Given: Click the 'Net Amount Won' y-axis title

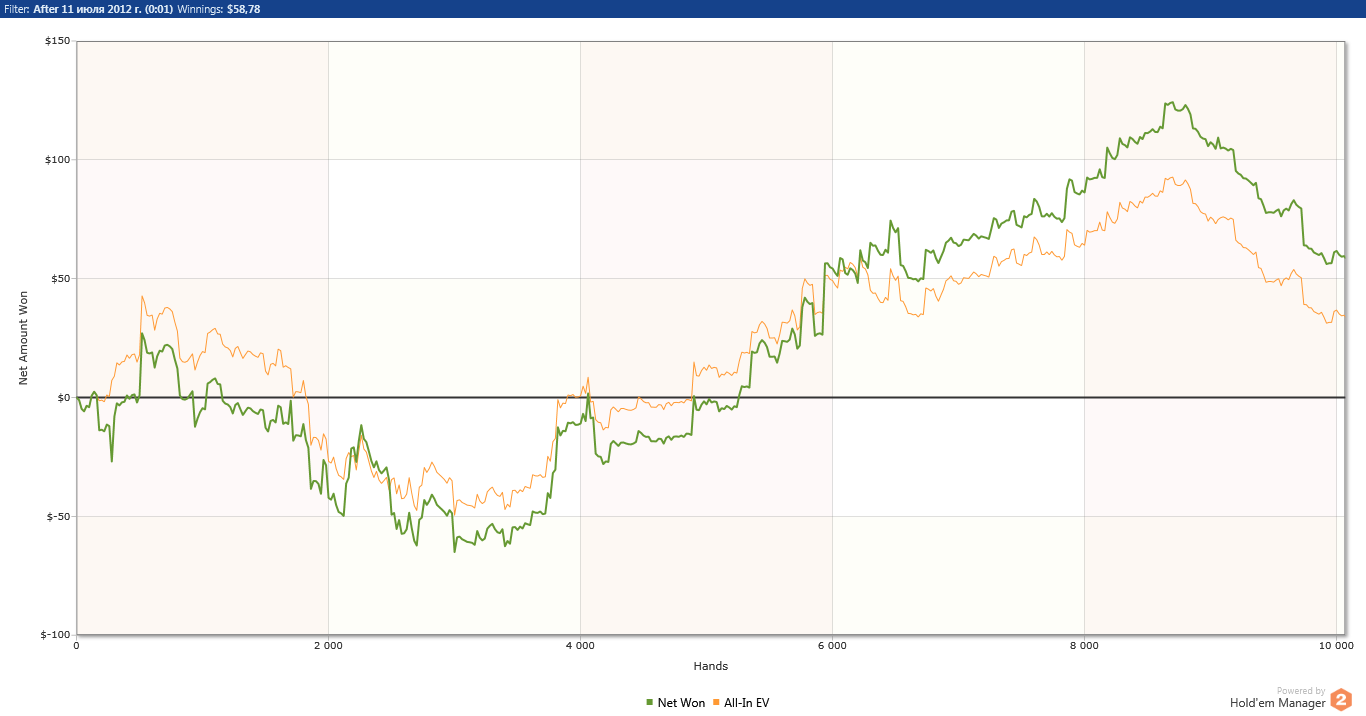Looking at the screenshot, I should click(24, 338).
